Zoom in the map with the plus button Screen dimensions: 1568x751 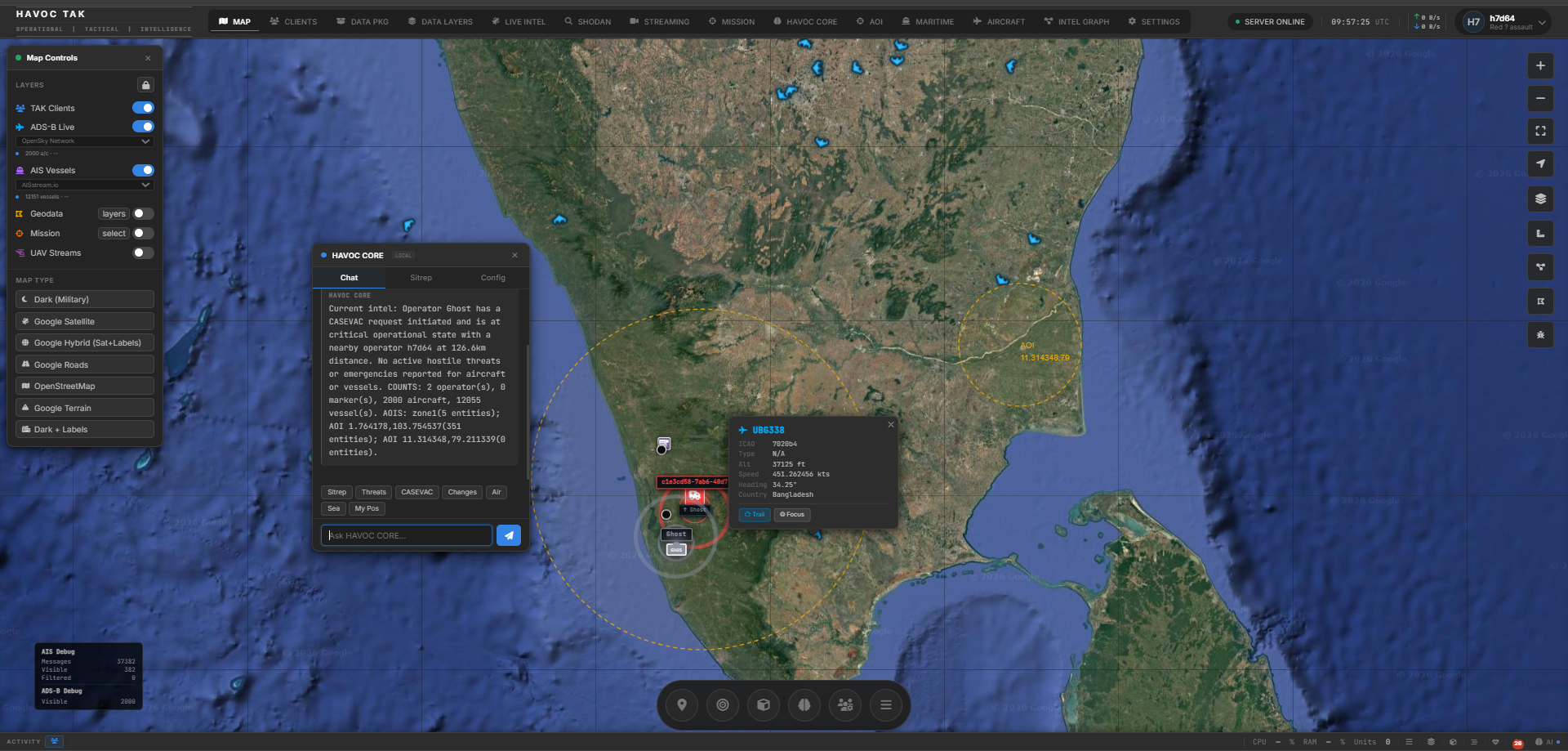(x=1540, y=66)
